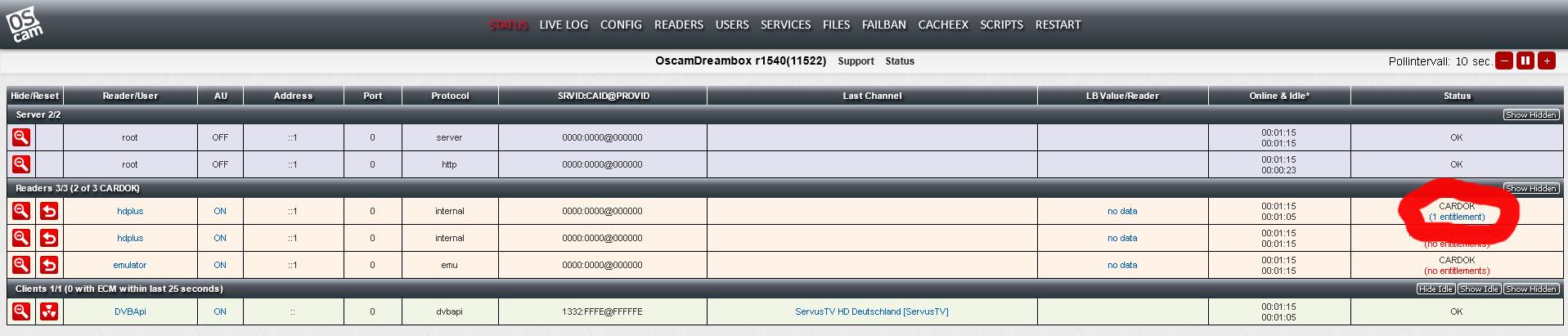Increase poll interval with plus button
The height and width of the screenshot is (336, 1568).
tap(1546, 60)
